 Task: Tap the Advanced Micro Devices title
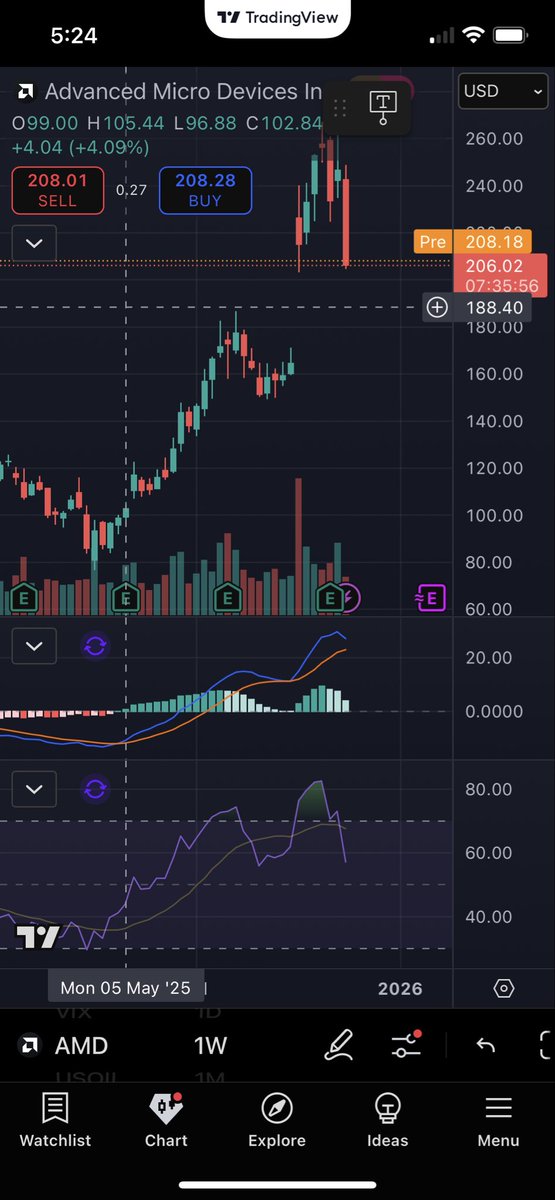pos(184,92)
